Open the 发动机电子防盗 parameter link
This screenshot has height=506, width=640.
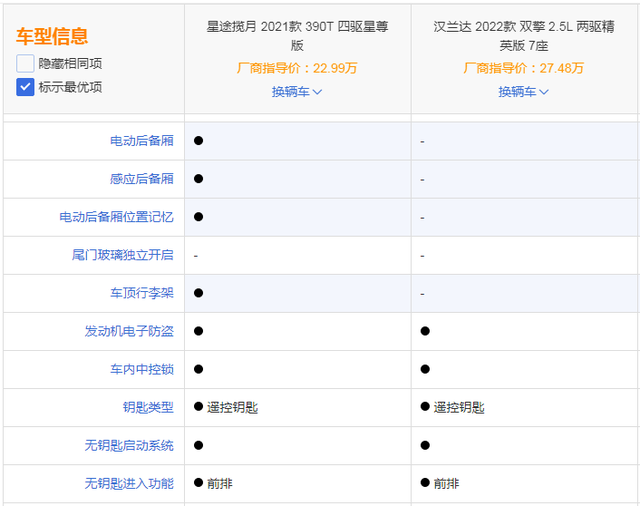pyautogui.click(x=129, y=331)
